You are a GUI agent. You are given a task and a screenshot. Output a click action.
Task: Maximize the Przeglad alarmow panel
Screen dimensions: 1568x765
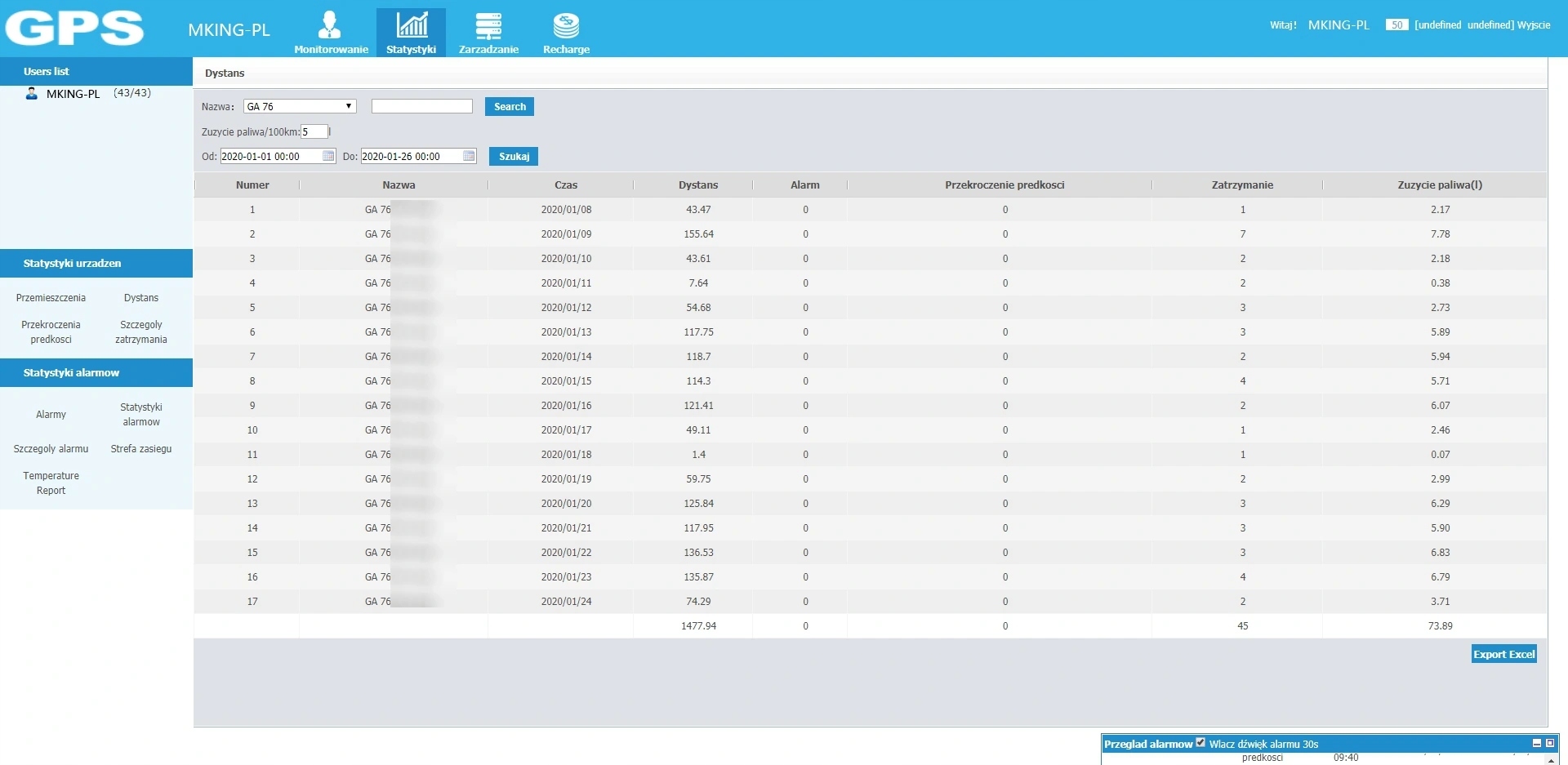1550,743
